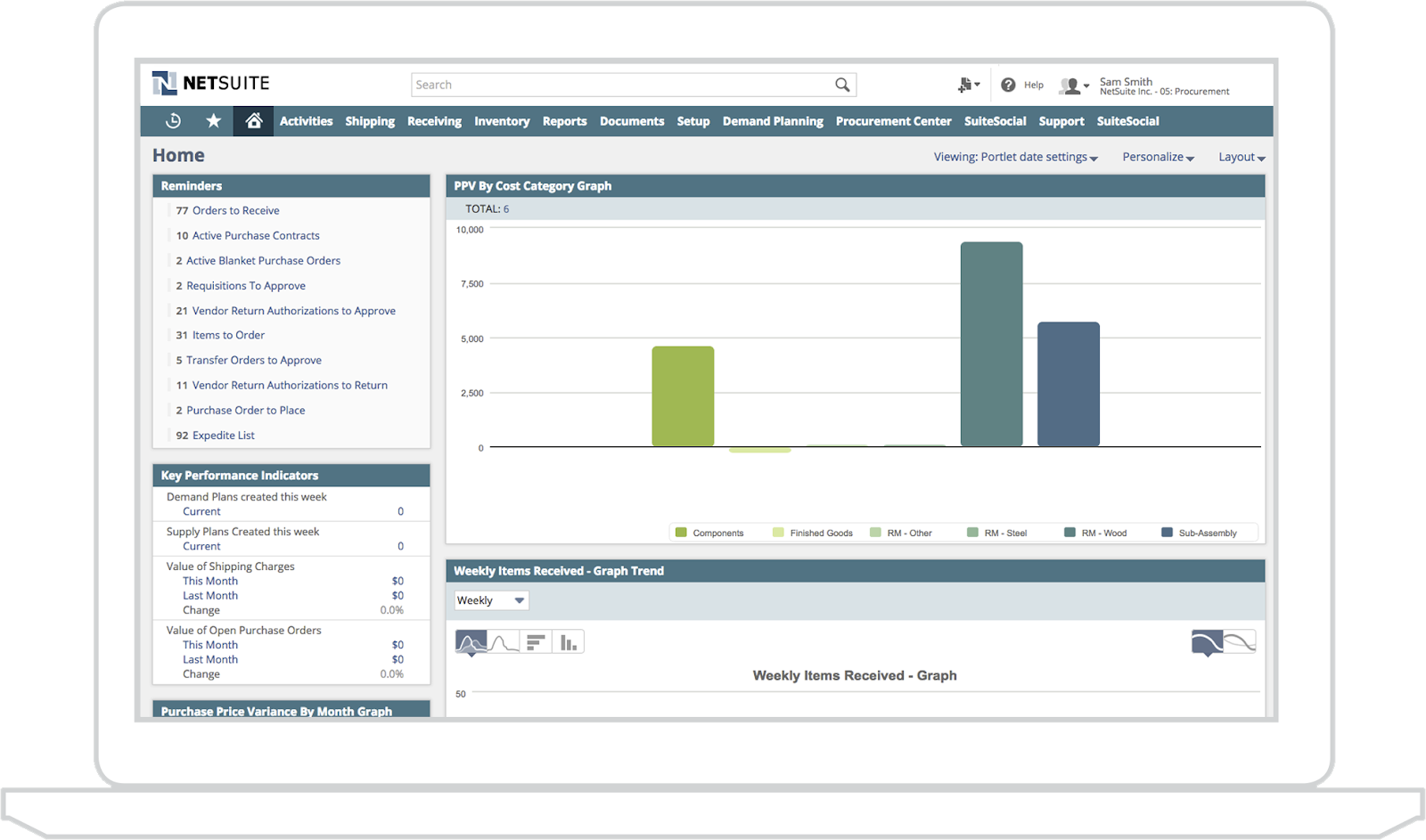
Task: Click the Help question mark icon
Action: point(1008,85)
